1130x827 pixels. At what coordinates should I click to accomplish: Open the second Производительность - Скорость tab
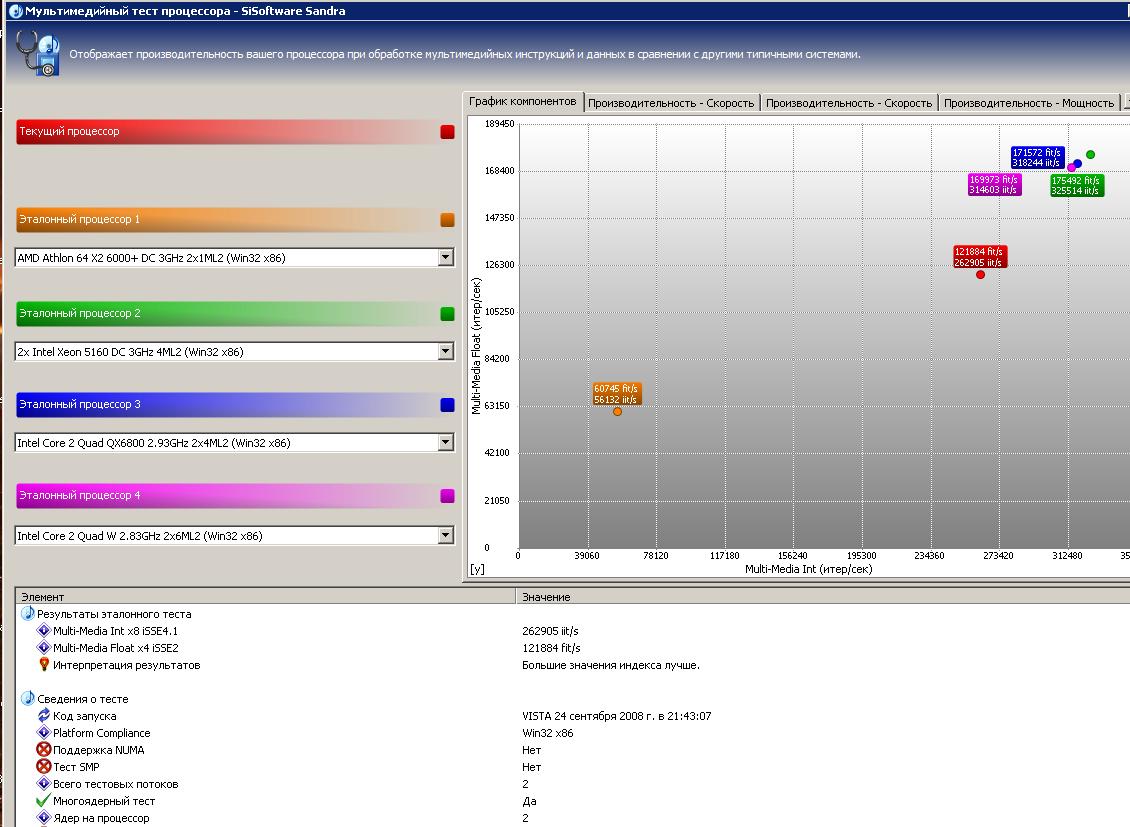pyautogui.click(x=849, y=103)
